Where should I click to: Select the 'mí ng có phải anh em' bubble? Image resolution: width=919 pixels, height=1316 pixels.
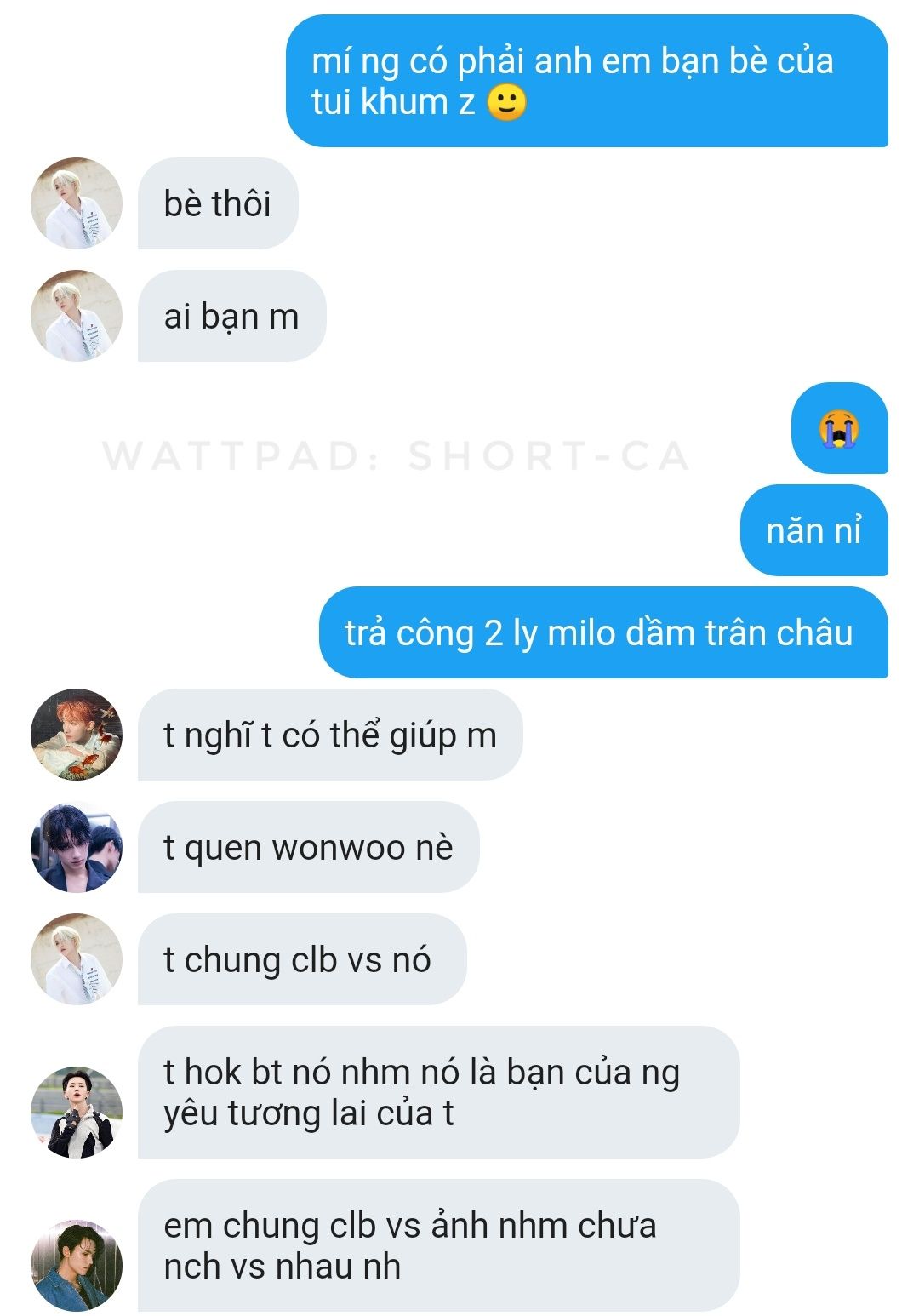point(587,81)
